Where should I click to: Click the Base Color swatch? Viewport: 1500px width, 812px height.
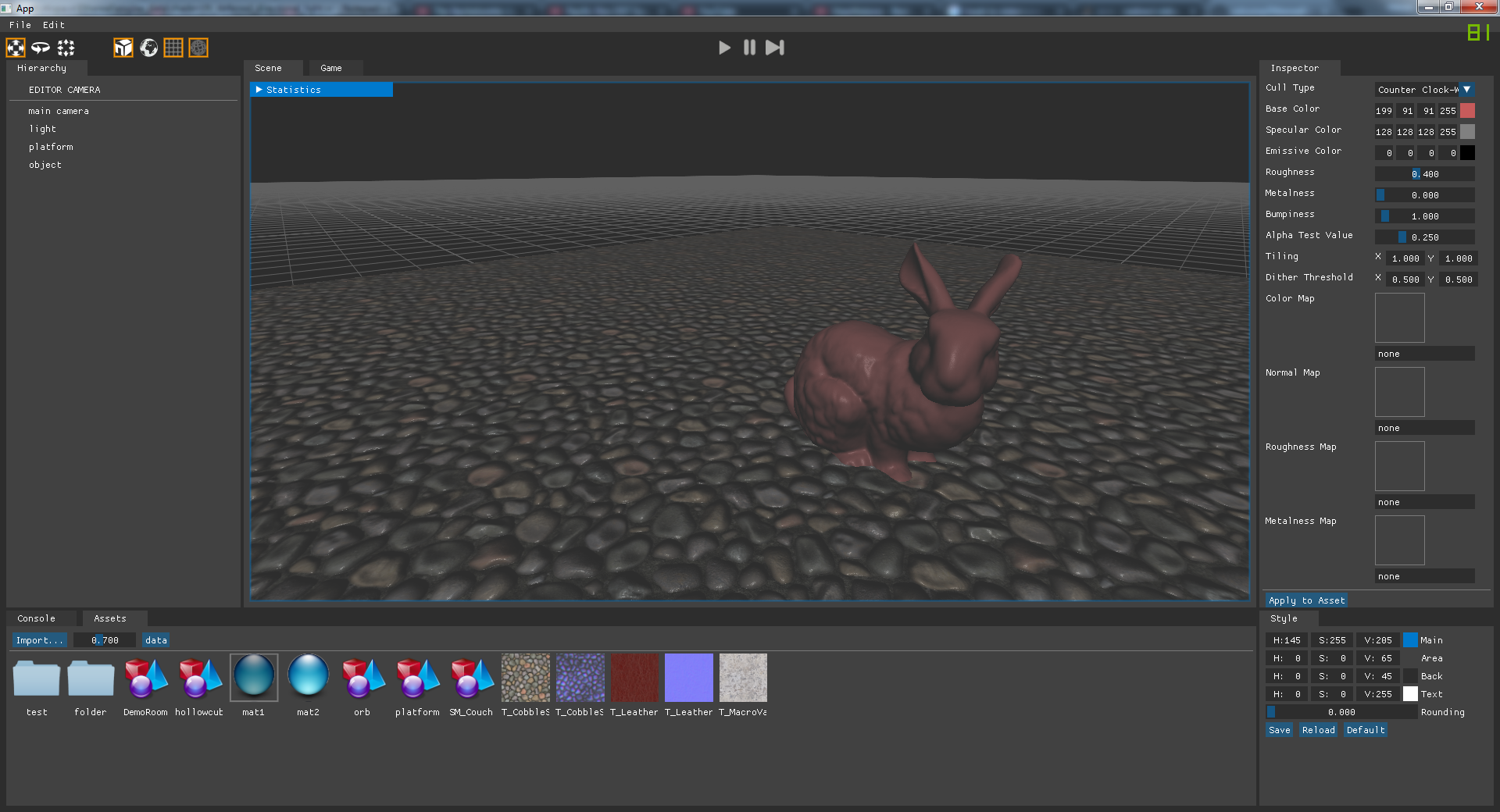[1467, 111]
